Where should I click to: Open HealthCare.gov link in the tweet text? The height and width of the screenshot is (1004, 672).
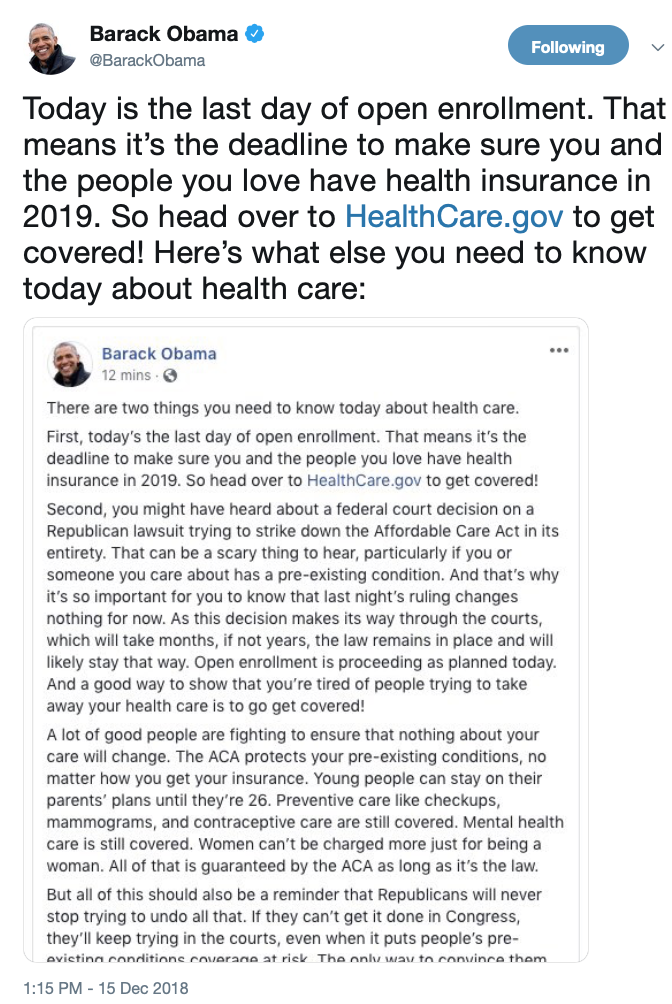(455, 216)
